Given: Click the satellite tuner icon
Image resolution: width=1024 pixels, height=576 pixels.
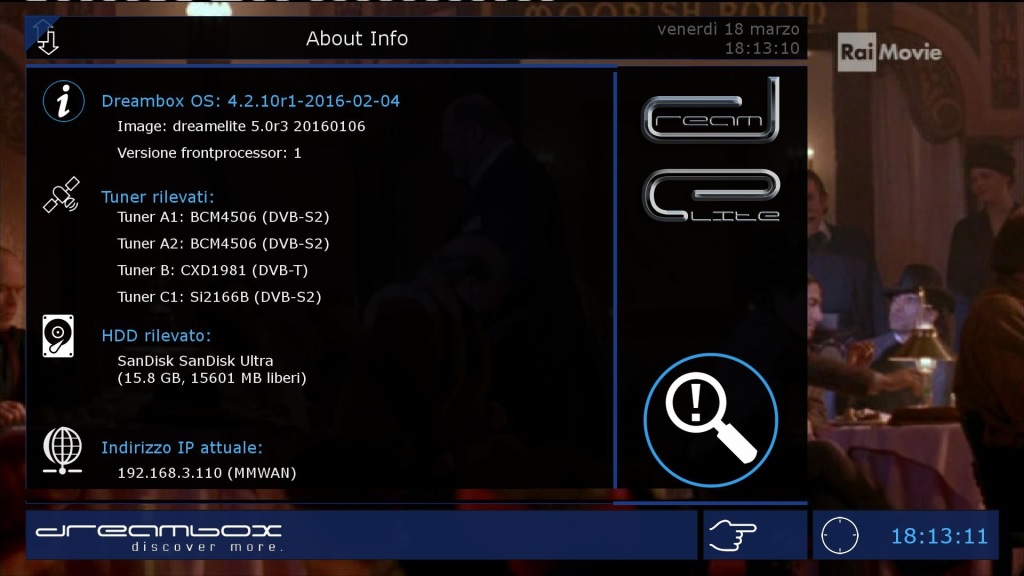Looking at the screenshot, I should point(61,195).
